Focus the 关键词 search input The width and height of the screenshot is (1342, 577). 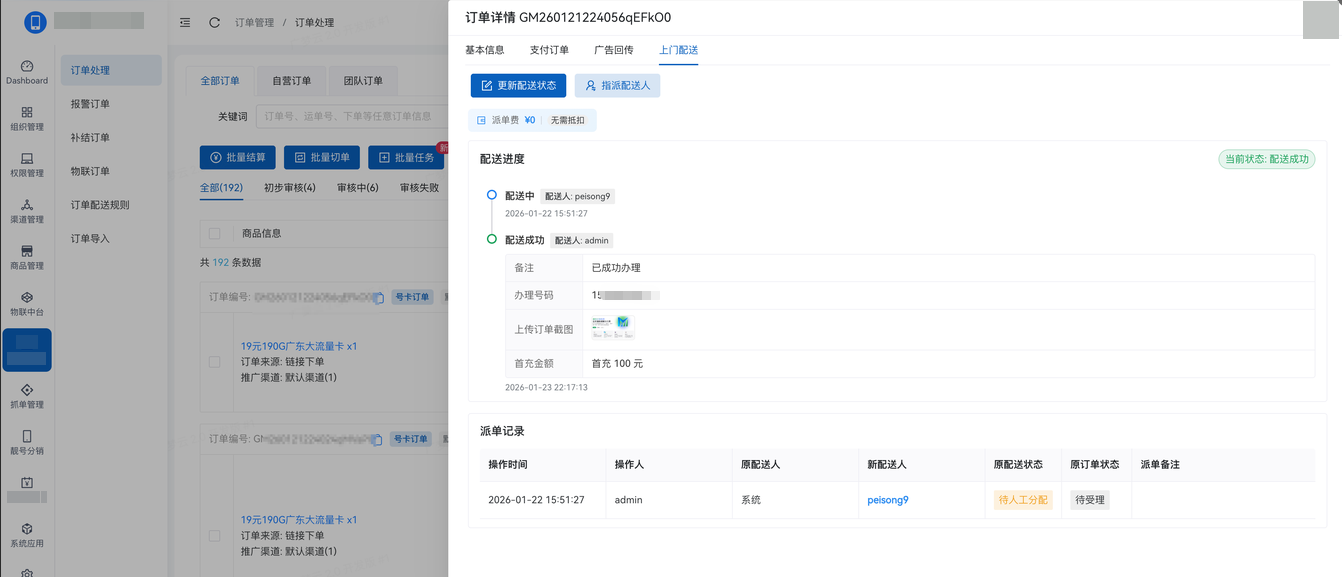pyautogui.click(x=352, y=117)
